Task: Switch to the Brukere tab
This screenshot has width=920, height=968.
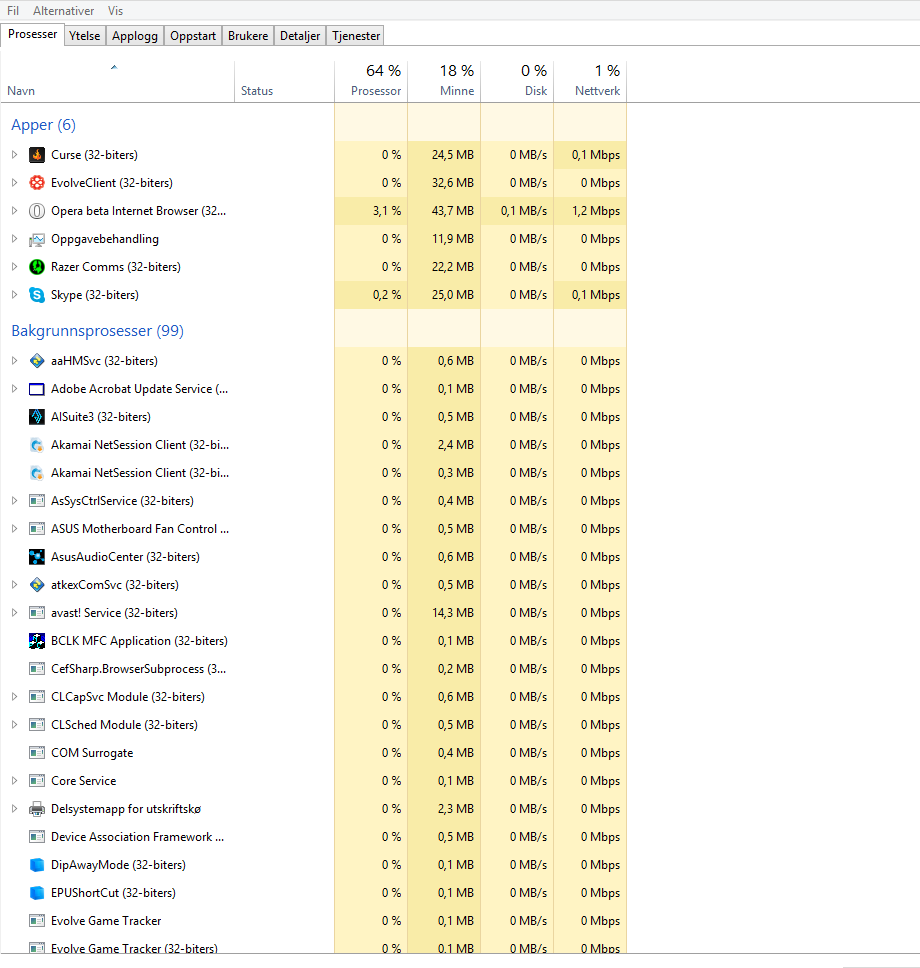Action: (248, 36)
